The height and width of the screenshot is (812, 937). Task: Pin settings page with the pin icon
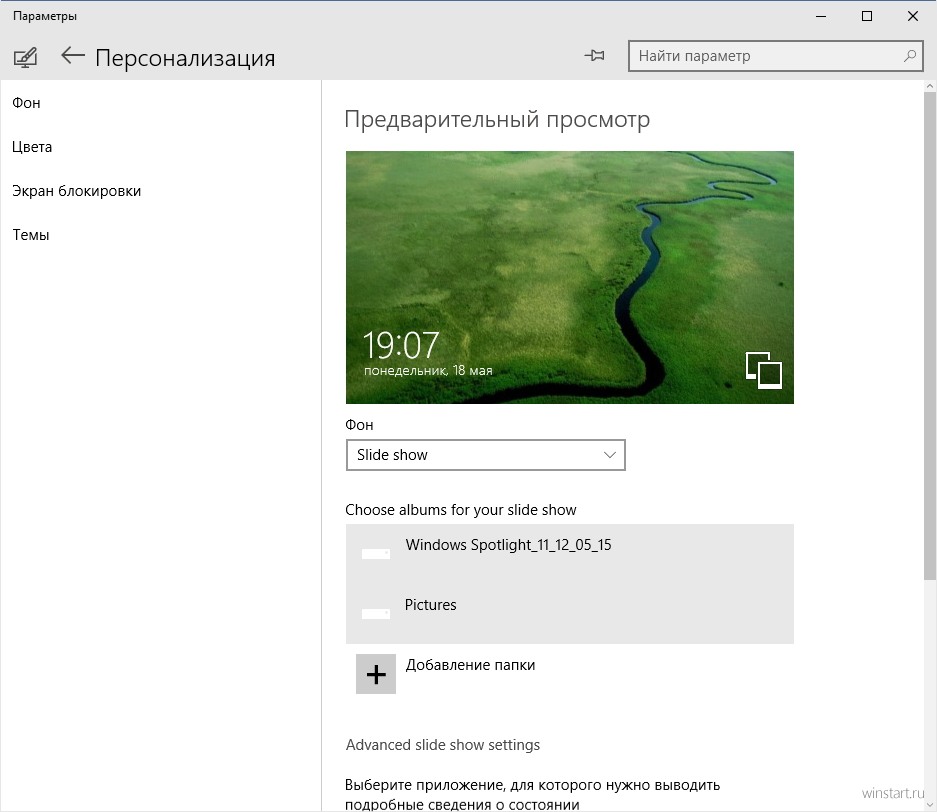point(595,56)
